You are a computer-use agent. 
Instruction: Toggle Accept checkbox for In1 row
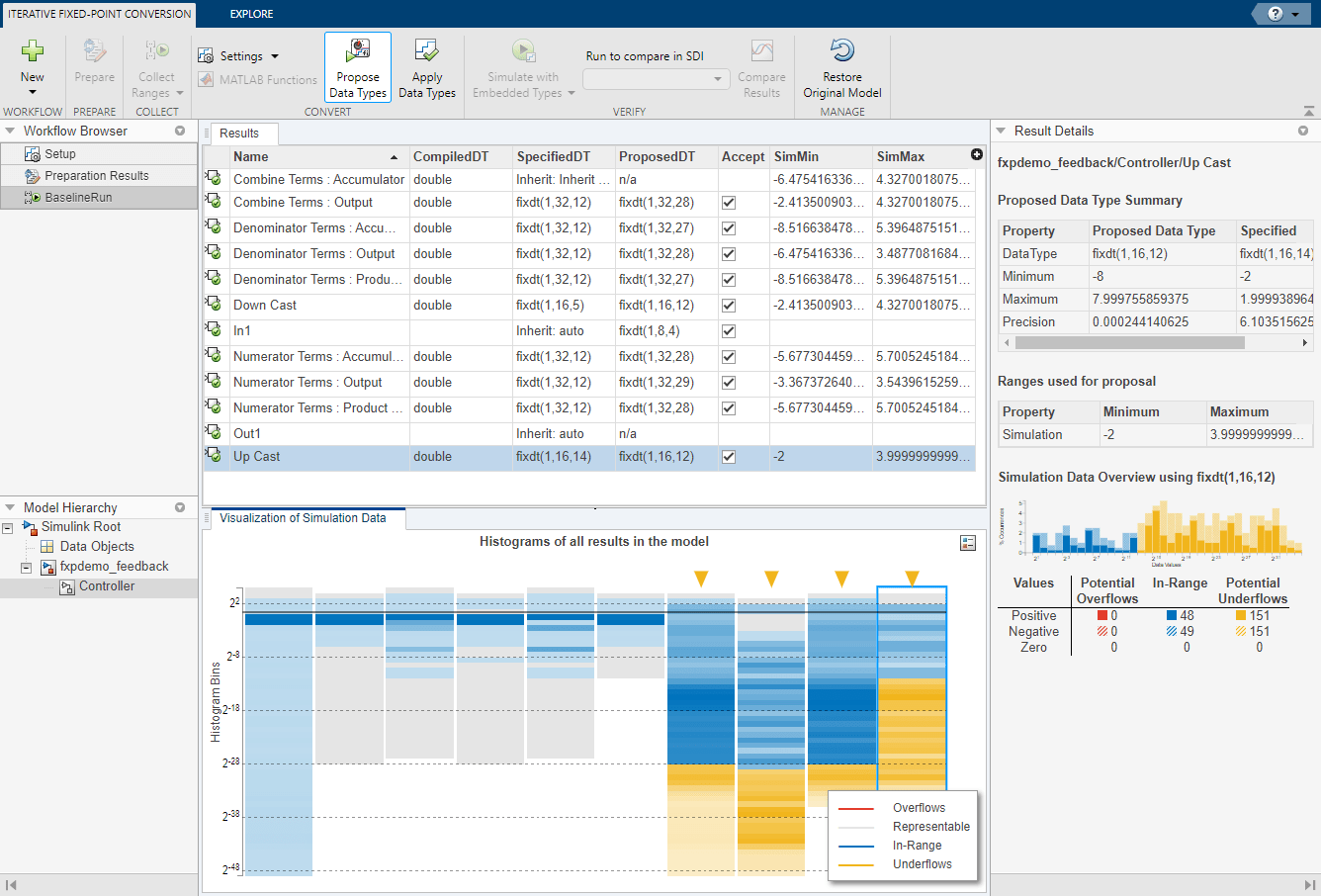pyautogui.click(x=729, y=331)
